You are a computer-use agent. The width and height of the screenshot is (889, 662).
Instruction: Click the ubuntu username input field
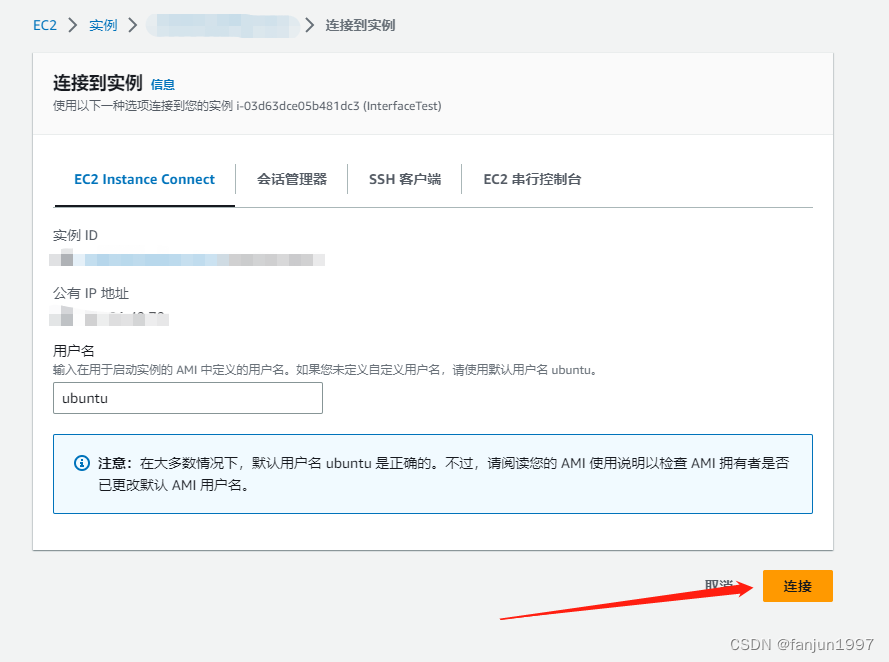click(x=188, y=398)
